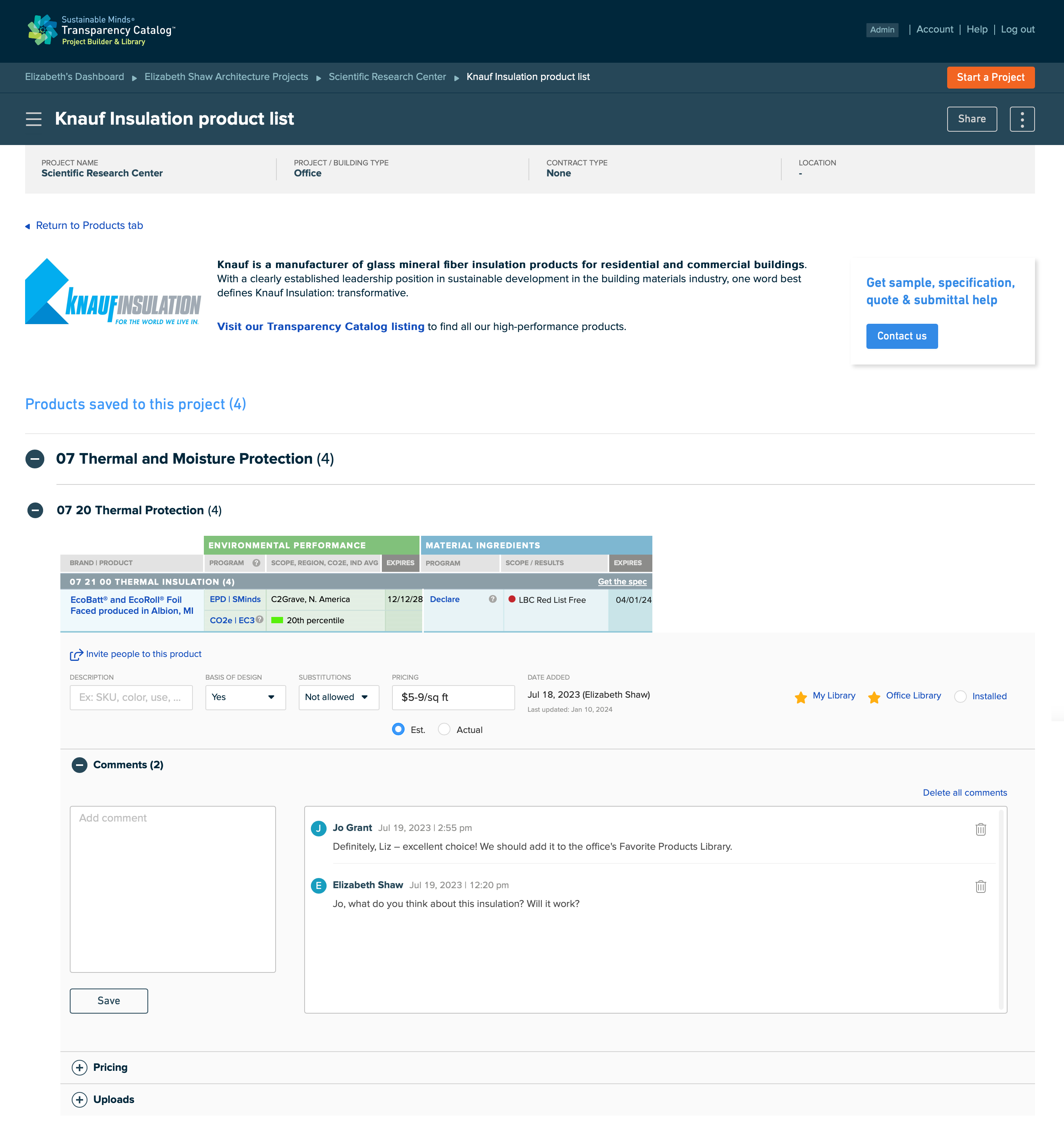Collapse 07 Thermal and Moisture Protection section

click(x=34, y=459)
